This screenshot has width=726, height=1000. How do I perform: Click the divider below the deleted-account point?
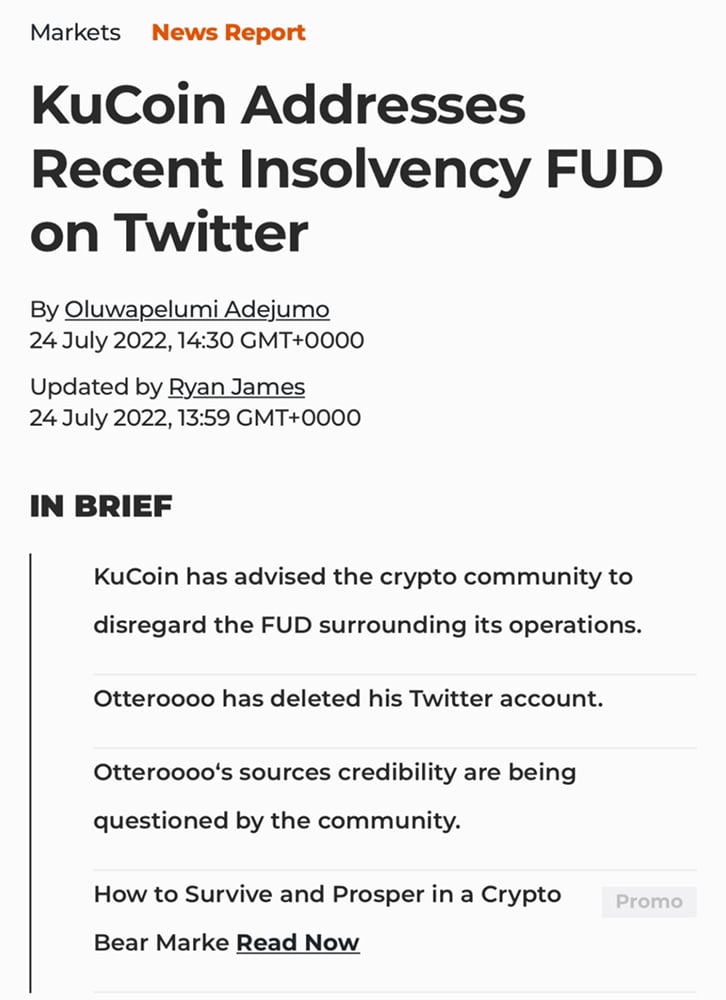point(395,748)
